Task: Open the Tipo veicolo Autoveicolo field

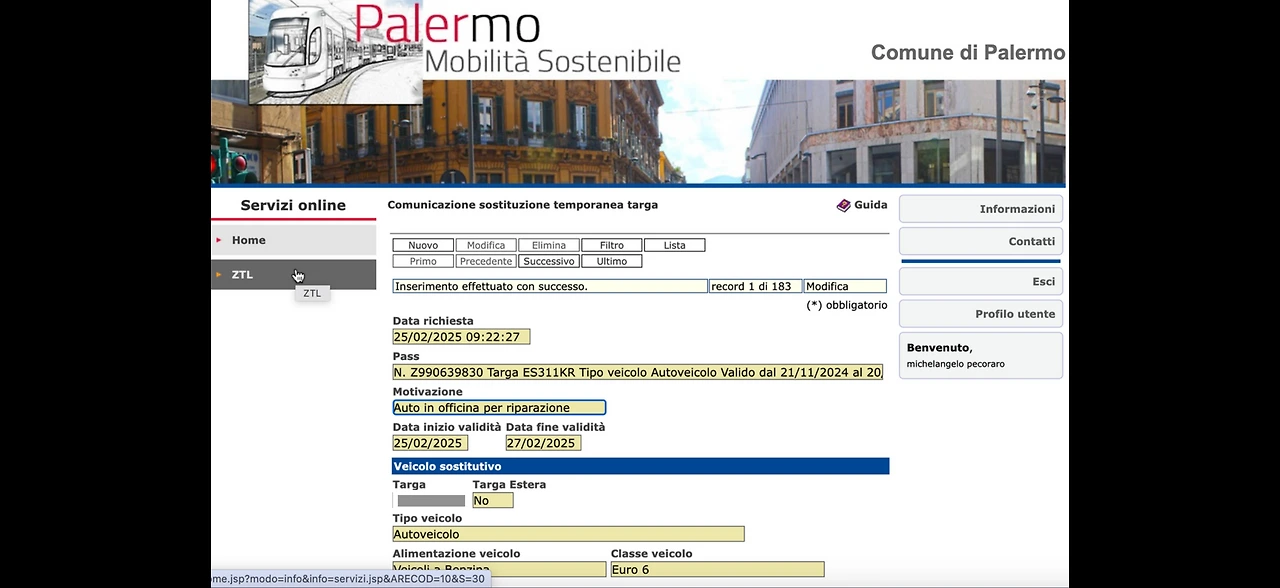Action: click(568, 534)
